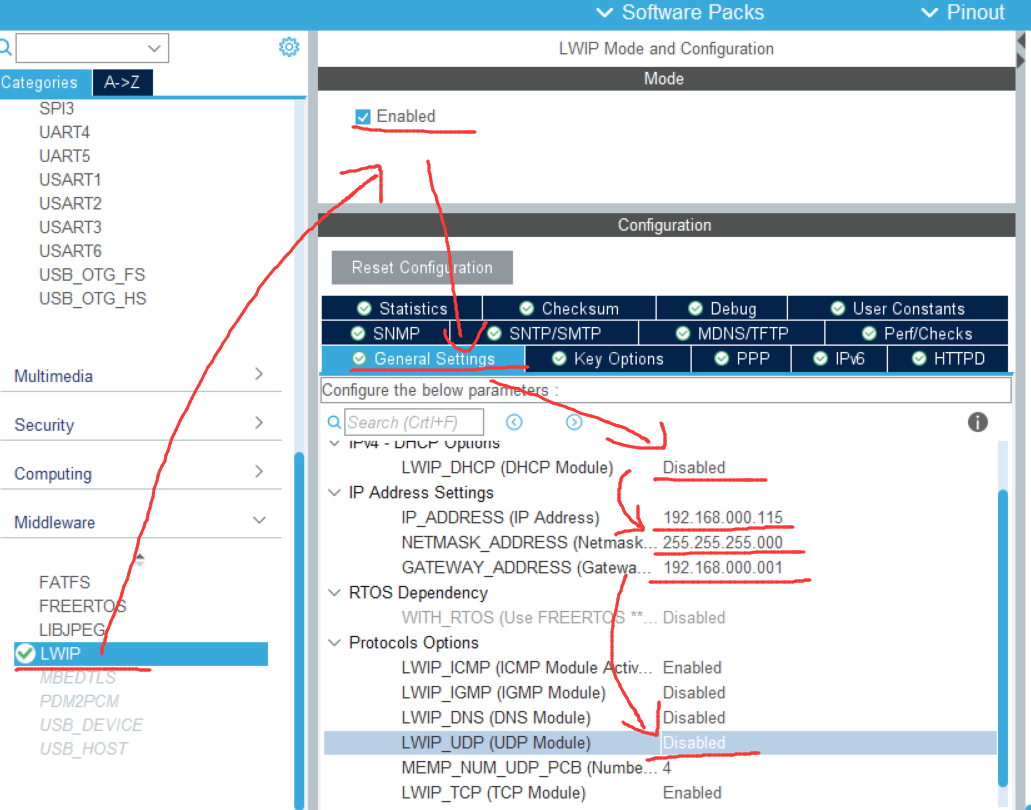Open the Pinout menu
Screen dimensions: 1031x810
coord(963,12)
